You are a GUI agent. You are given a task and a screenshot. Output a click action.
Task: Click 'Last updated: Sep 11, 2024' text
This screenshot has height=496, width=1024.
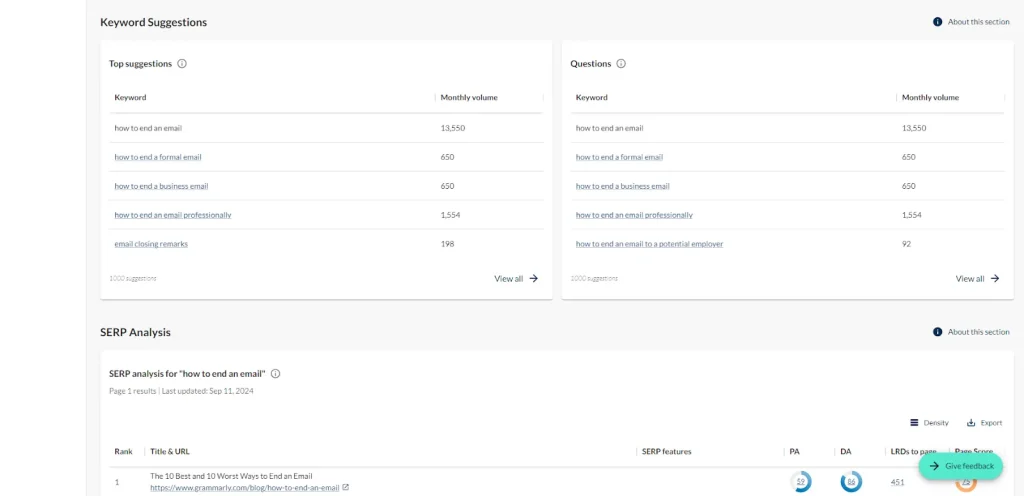click(x=208, y=392)
